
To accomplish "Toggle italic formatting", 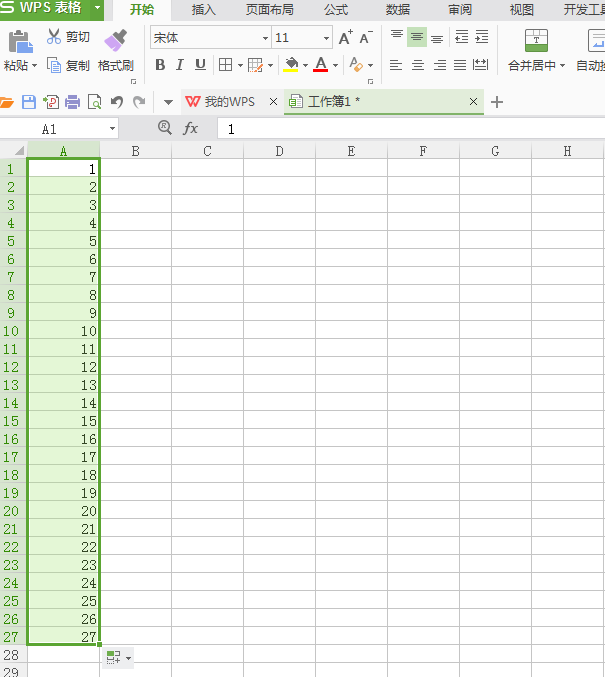I will 180,65.
